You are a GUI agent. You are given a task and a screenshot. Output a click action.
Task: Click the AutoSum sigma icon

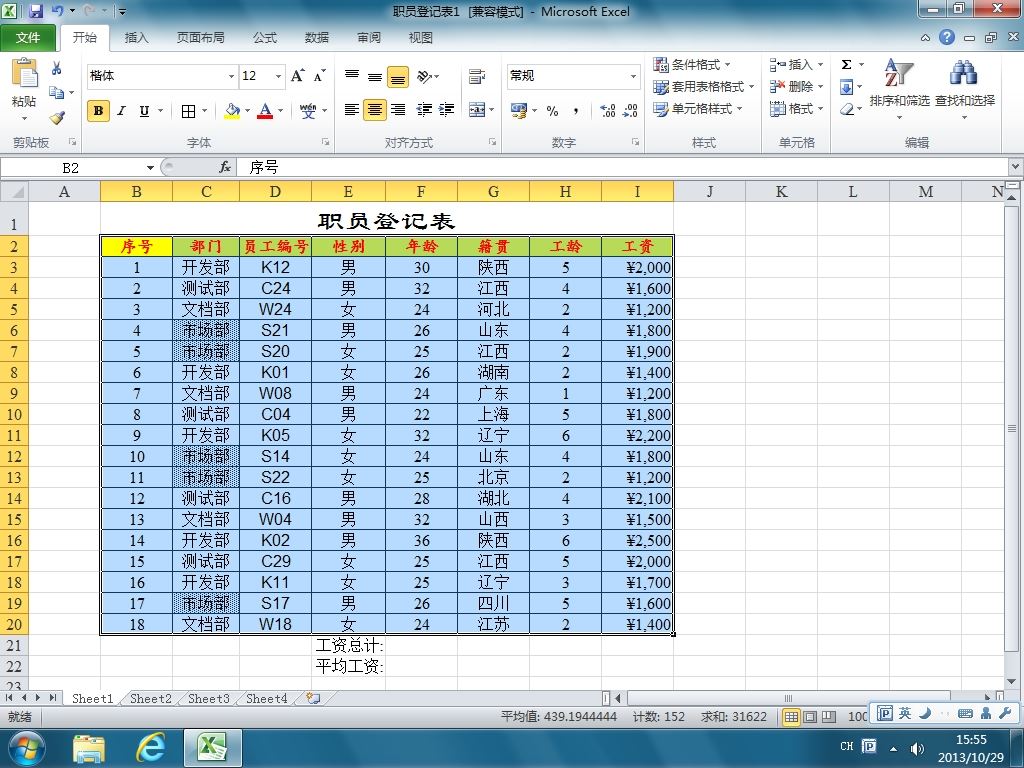pos(846,65)
